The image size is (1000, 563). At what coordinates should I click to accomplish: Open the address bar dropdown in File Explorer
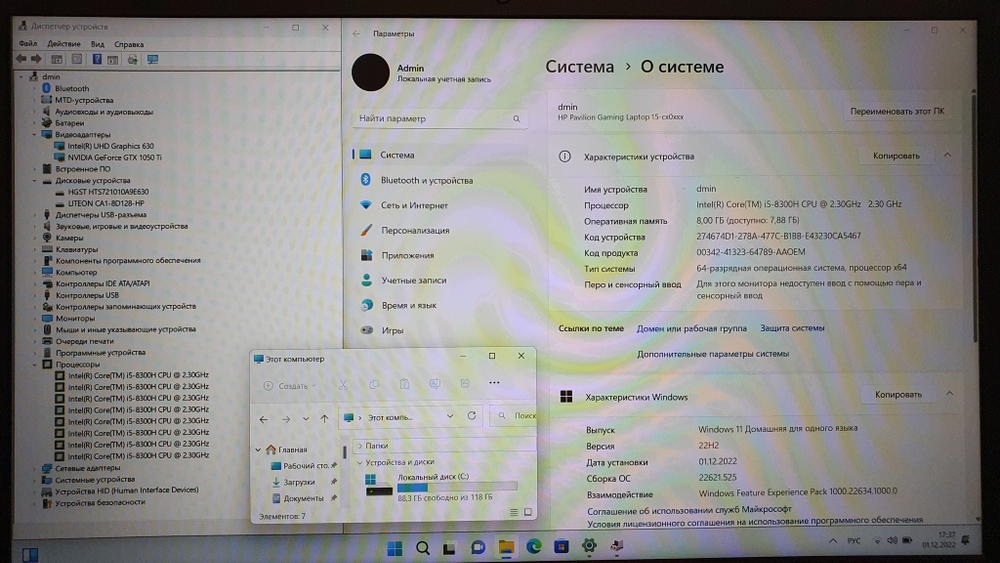(450, 416)
